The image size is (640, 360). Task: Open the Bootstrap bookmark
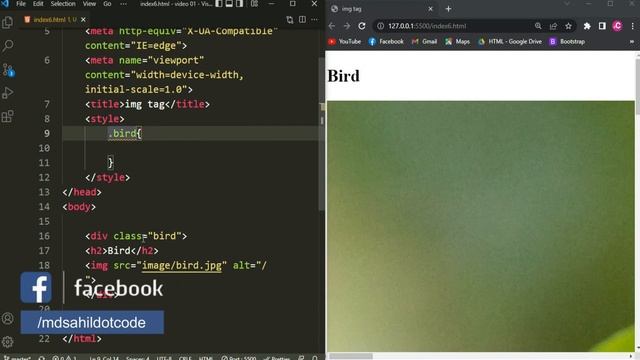[x=567, y=42]
